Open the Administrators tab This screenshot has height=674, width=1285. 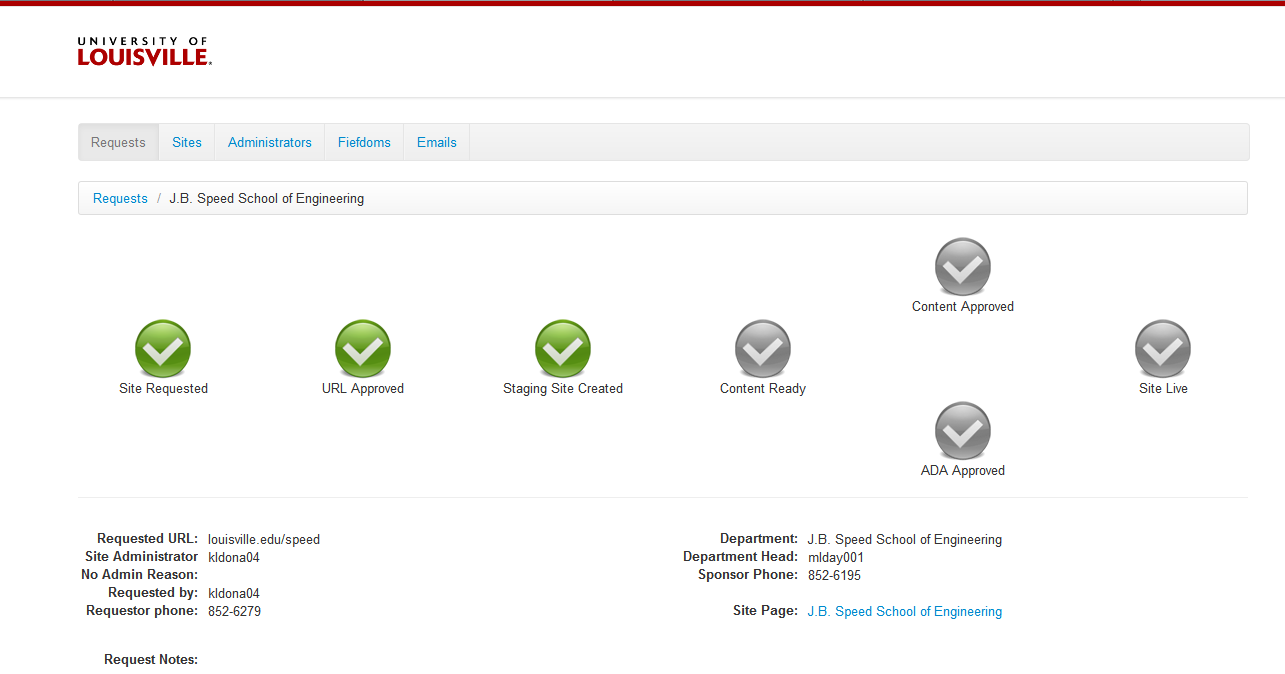point(270,142)
